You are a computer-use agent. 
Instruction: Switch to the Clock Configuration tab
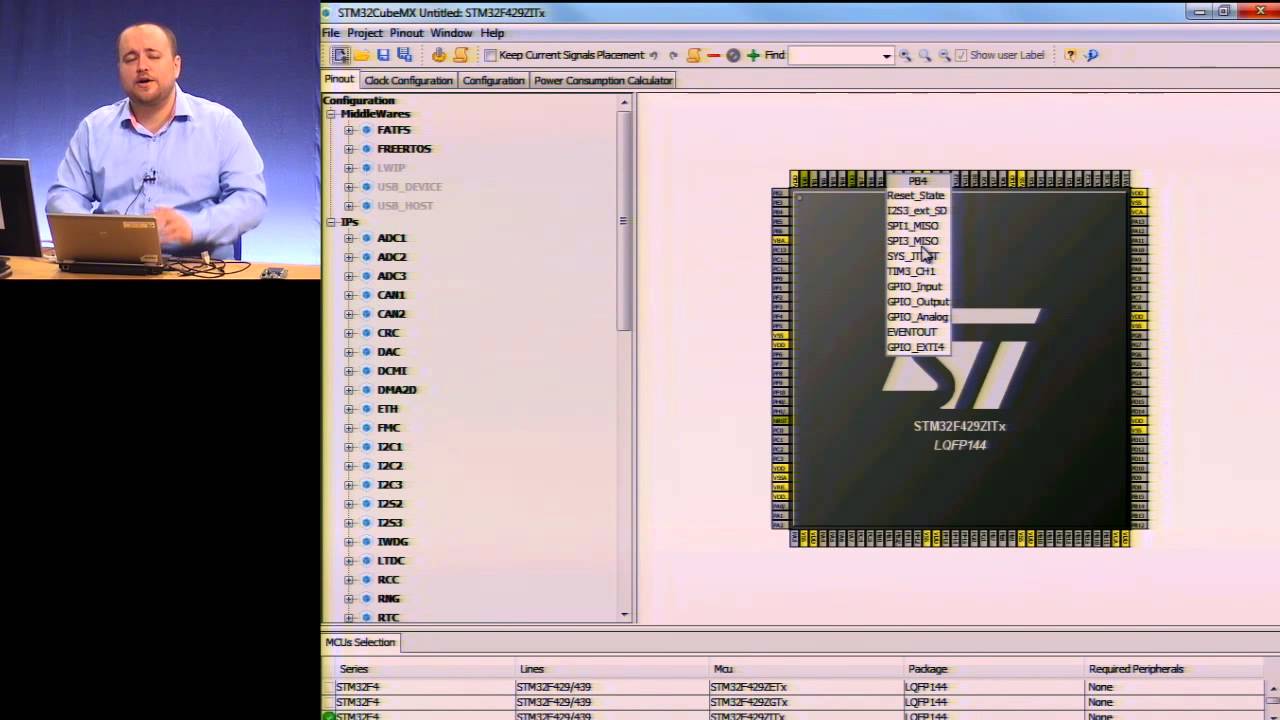(408, 80)
